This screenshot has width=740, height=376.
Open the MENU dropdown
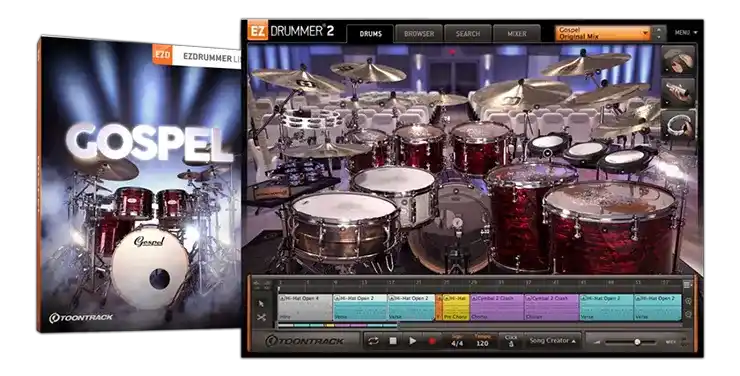(x=686, y=33)
